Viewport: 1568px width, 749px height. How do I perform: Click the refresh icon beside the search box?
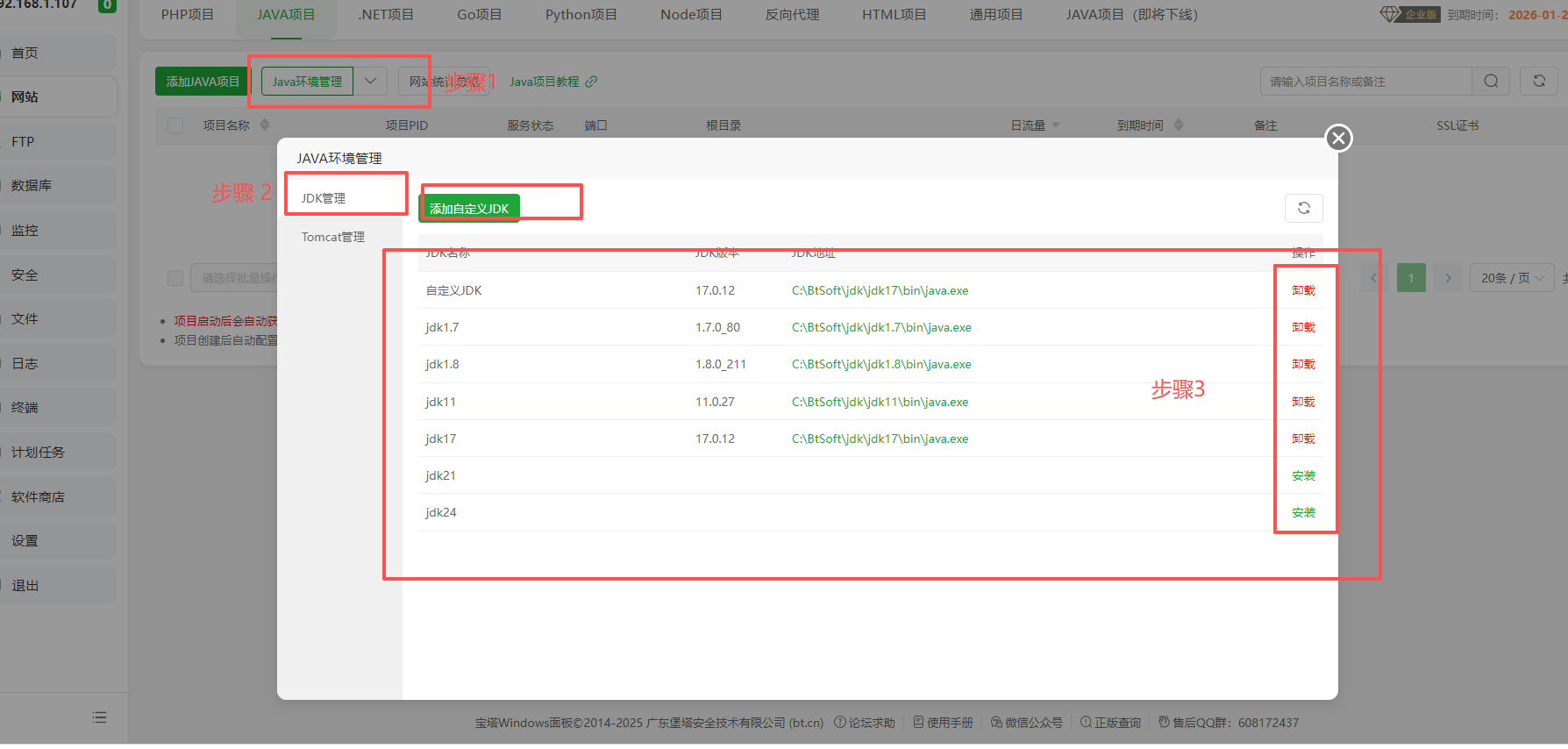click(x=1538, y=82)
